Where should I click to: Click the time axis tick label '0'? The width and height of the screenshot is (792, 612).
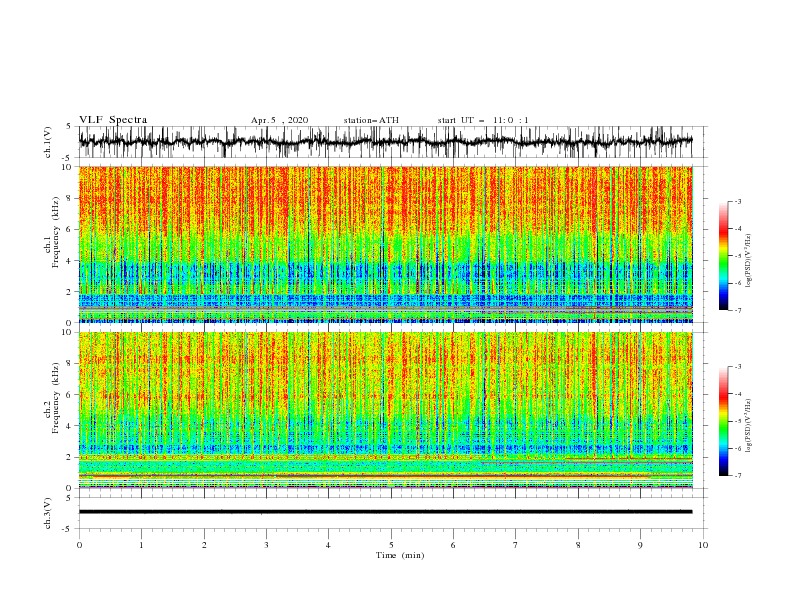[79, 545]
